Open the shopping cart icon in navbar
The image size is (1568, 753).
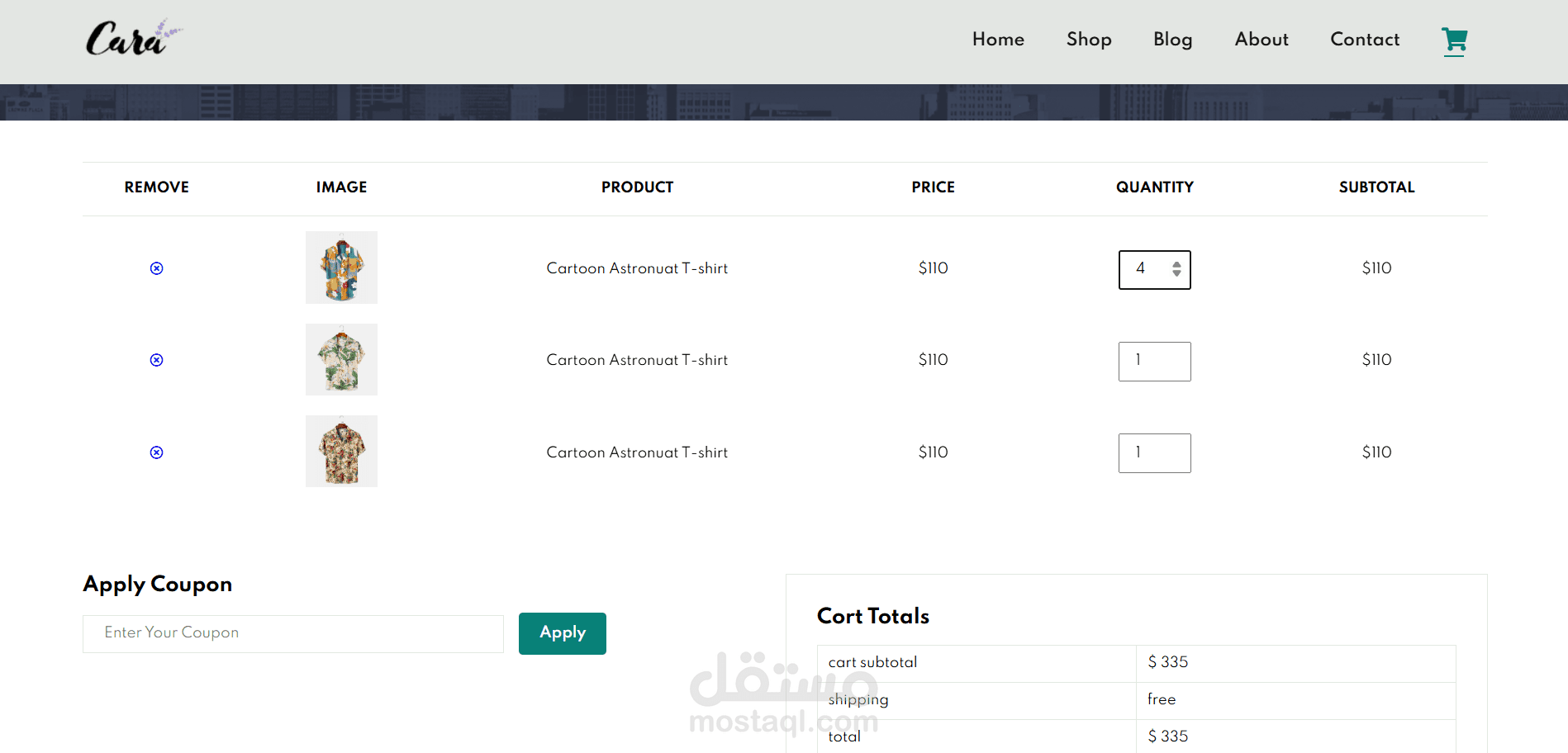1454,40
